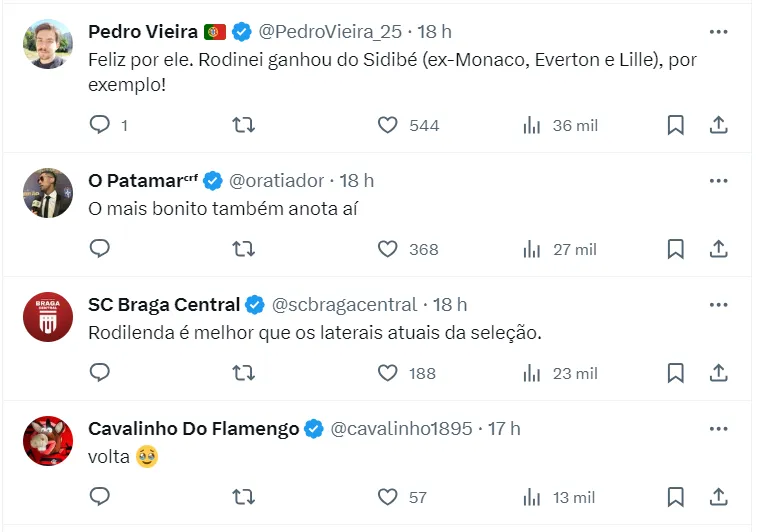The width and height of the screenshot is (762, 532).
Task: Open more options on Pedro Vieira's tweet
Action: pyautogui.click(x=718, y=32)
